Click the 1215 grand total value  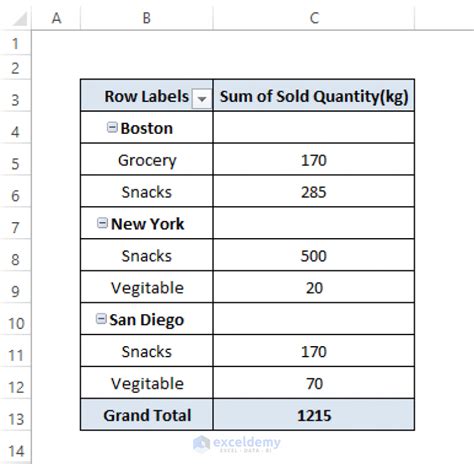(x=314, y=415)
